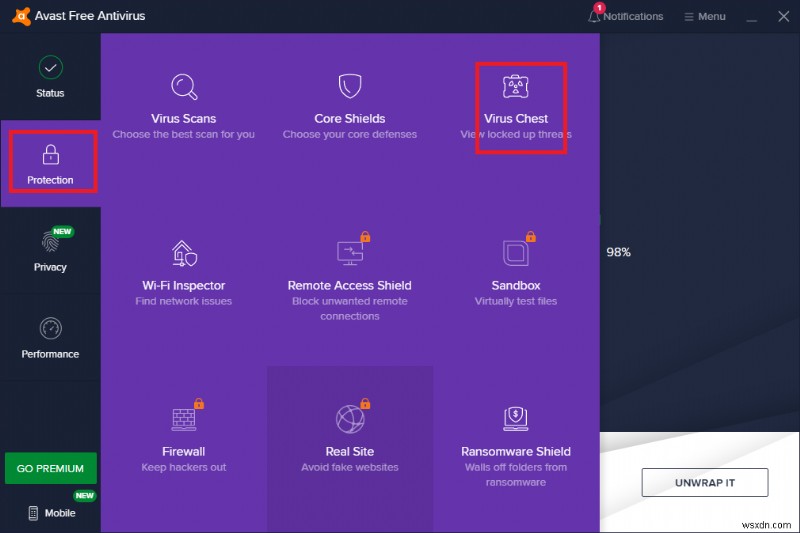Viewport: 800px width, 533px height.
Task: Open the Virus Chest icon
Action: pos(516,86)
